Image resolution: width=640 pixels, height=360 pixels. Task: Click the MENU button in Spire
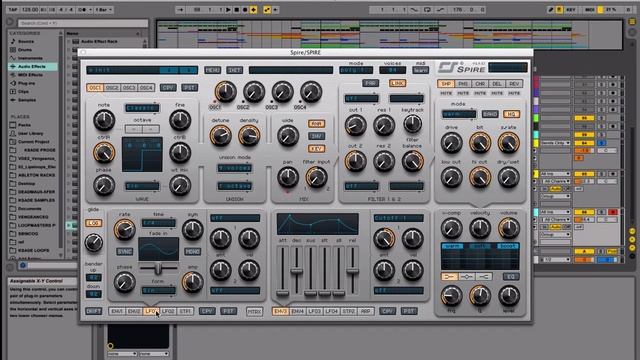click(x=212, y=70)
